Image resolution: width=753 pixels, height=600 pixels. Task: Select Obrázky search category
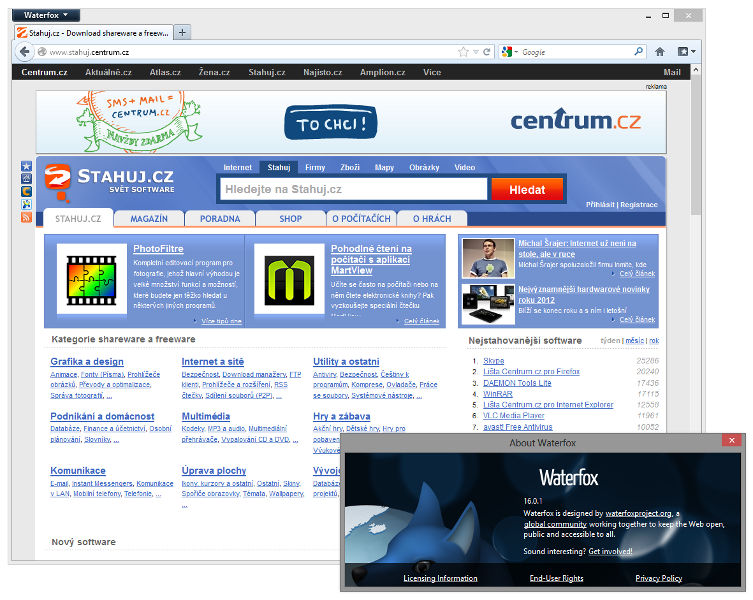(424, 167)
